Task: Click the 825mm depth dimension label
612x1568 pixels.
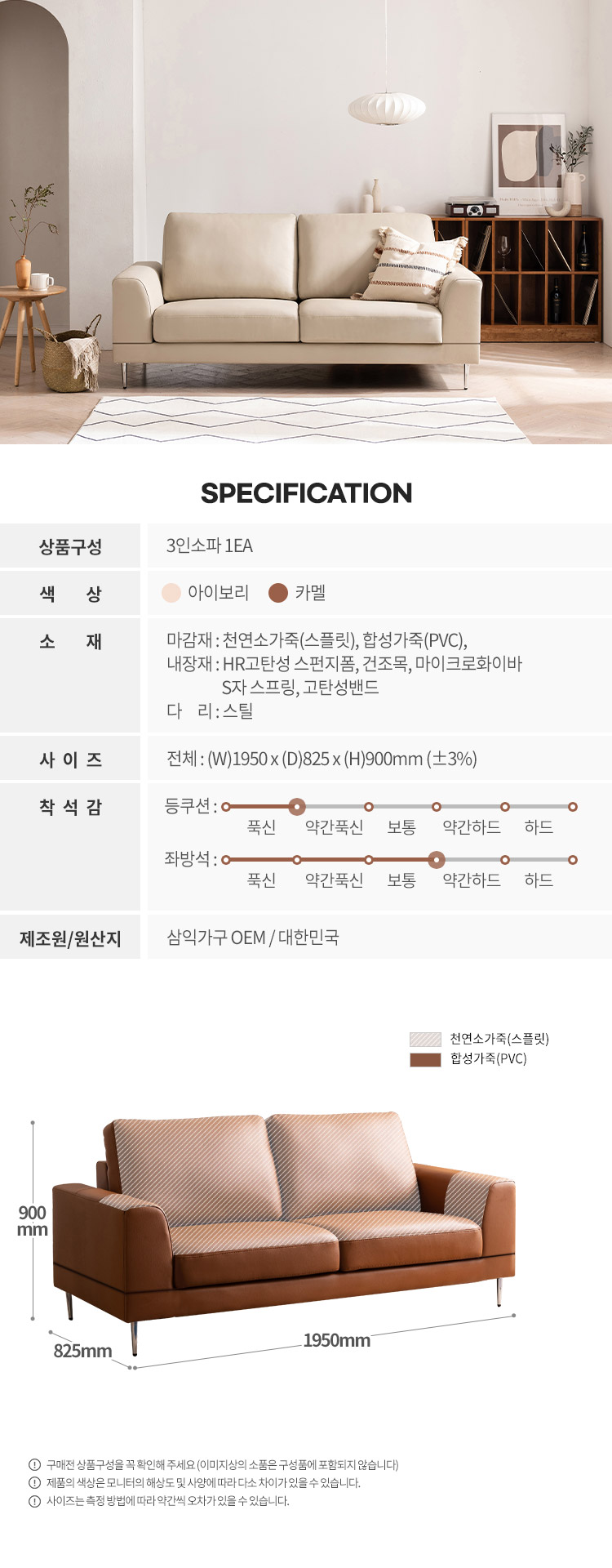Action: click(x=82, y=1351)
